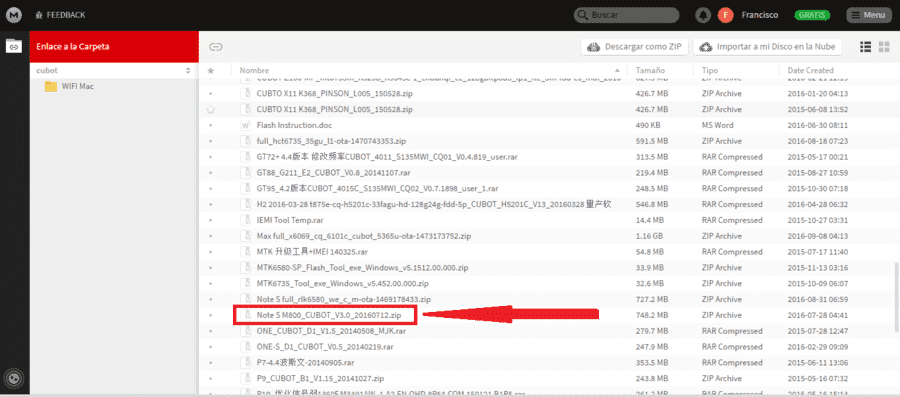This screenshot has height=397, width=900.
Task: Sort by Date Created column
Action: 810,71
